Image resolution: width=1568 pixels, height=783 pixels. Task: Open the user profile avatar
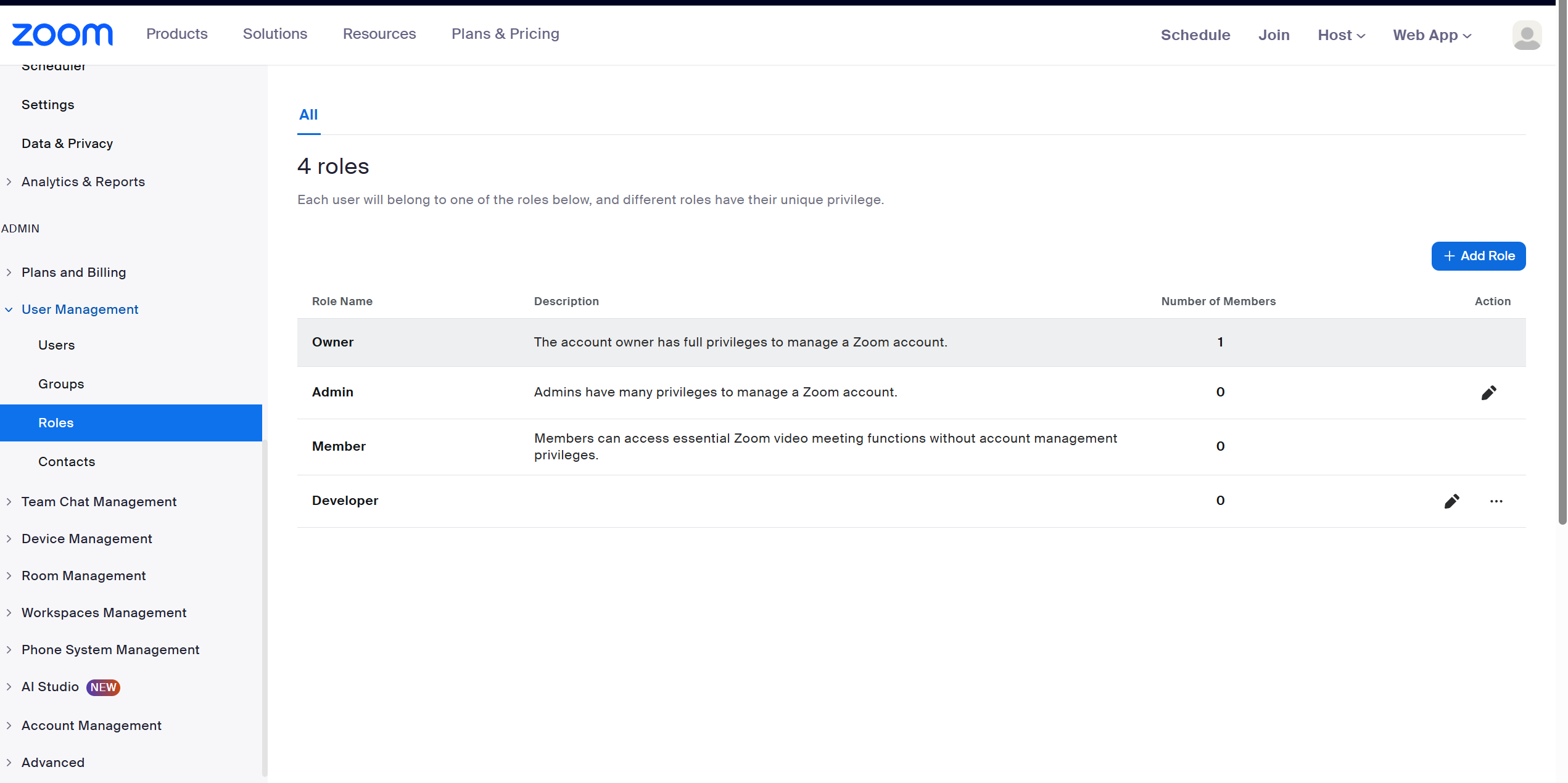pos(1527,35)
